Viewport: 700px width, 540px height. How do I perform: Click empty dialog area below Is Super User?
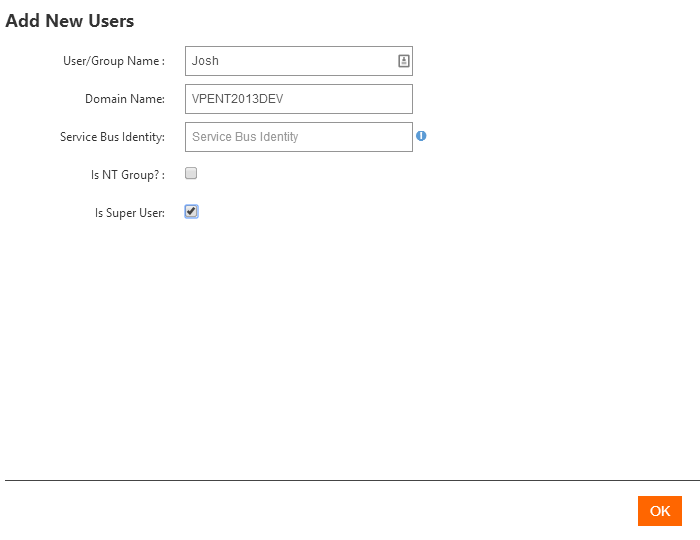(x=350, y=340)
